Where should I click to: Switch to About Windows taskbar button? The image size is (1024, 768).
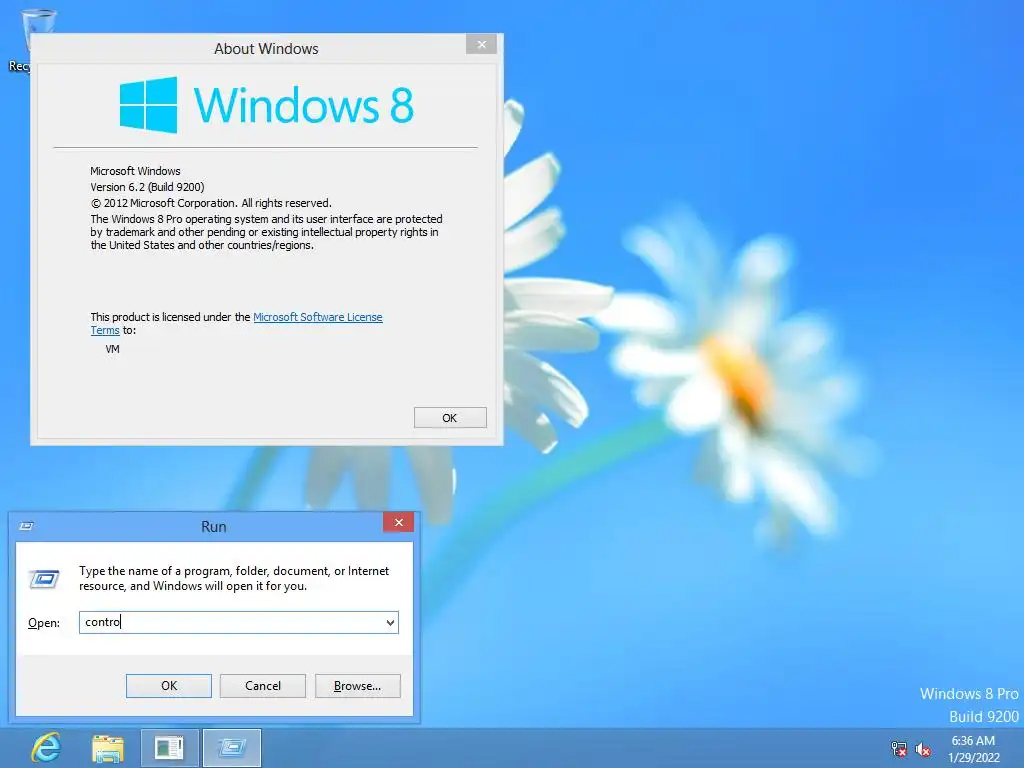pos(169,748)
